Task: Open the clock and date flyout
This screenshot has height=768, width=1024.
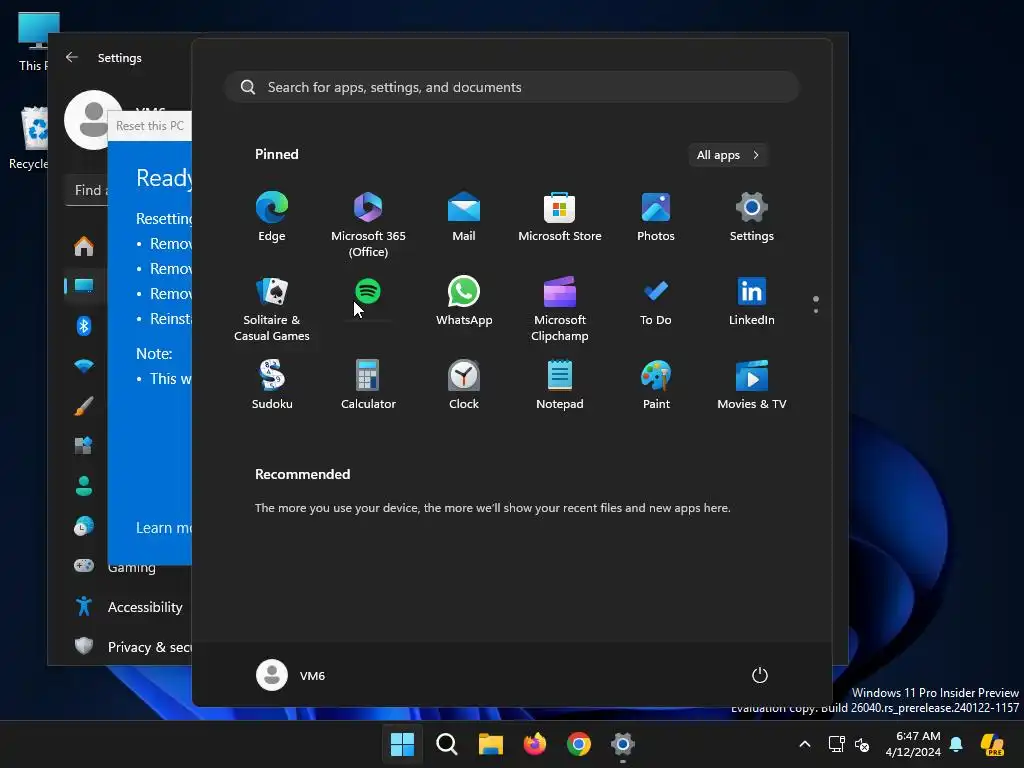Action: point(913,744)
